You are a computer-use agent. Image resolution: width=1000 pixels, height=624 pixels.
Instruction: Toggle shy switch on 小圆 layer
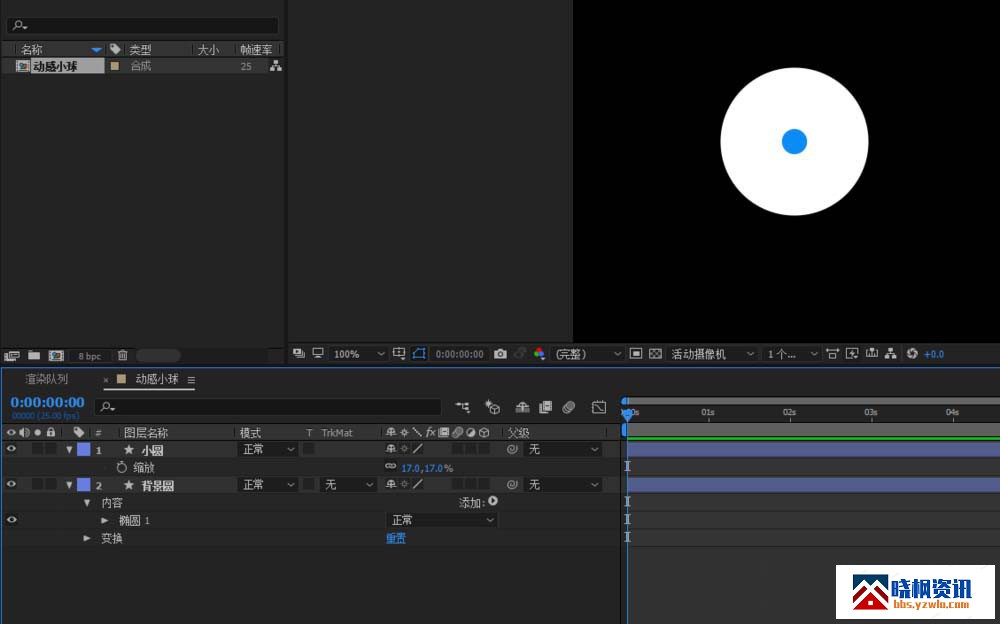(x=390, y=449)
